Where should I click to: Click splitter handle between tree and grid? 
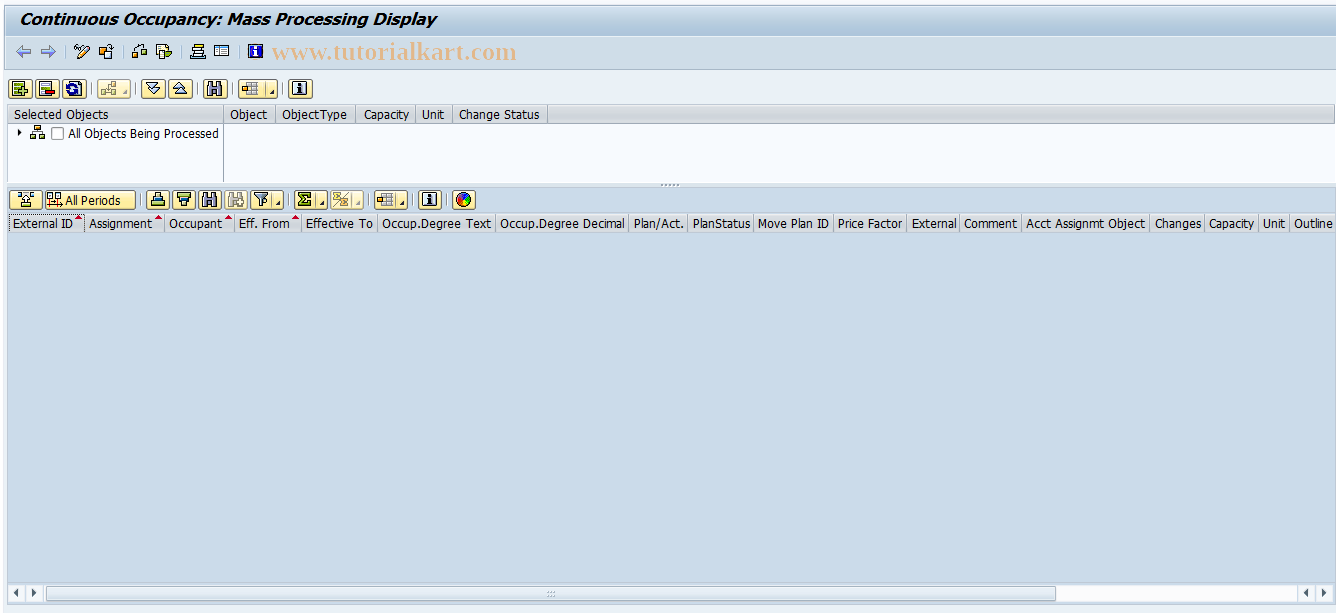click(670, 185)
